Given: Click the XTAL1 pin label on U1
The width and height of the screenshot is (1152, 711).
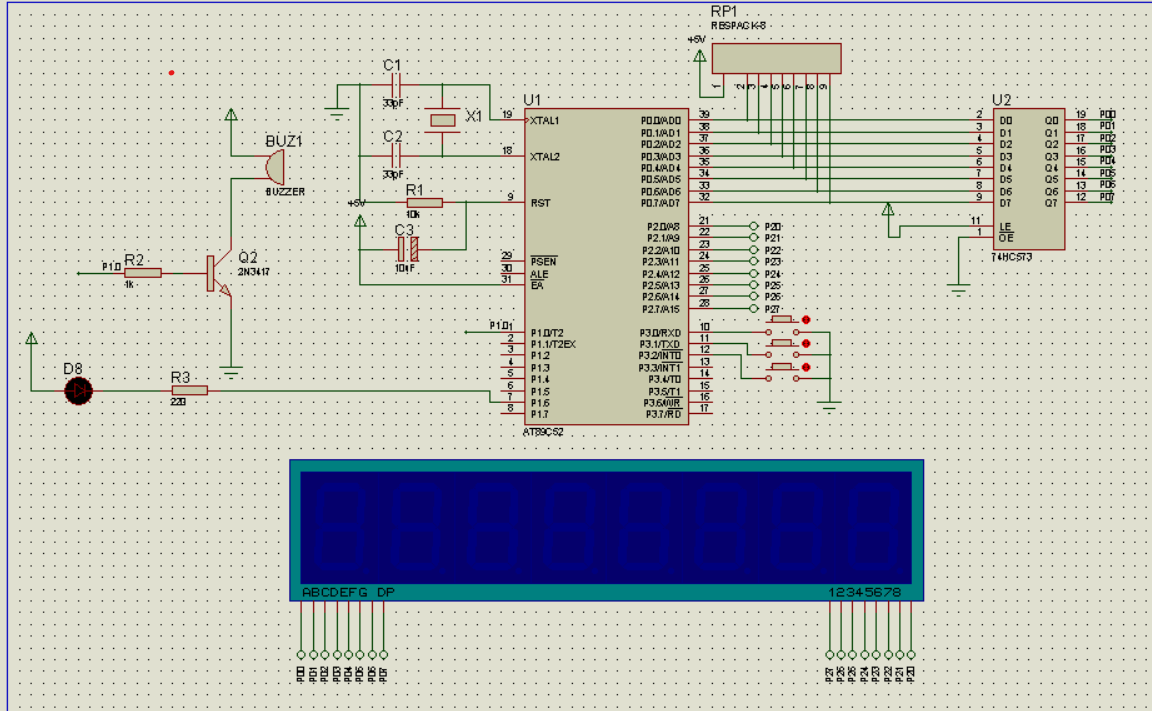Looking at the screenshot, I should 544,120.
